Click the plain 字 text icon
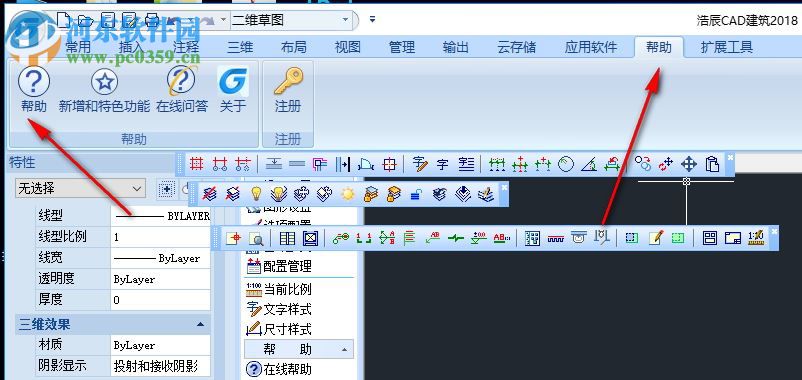The image size is (802, 380). 442,165
